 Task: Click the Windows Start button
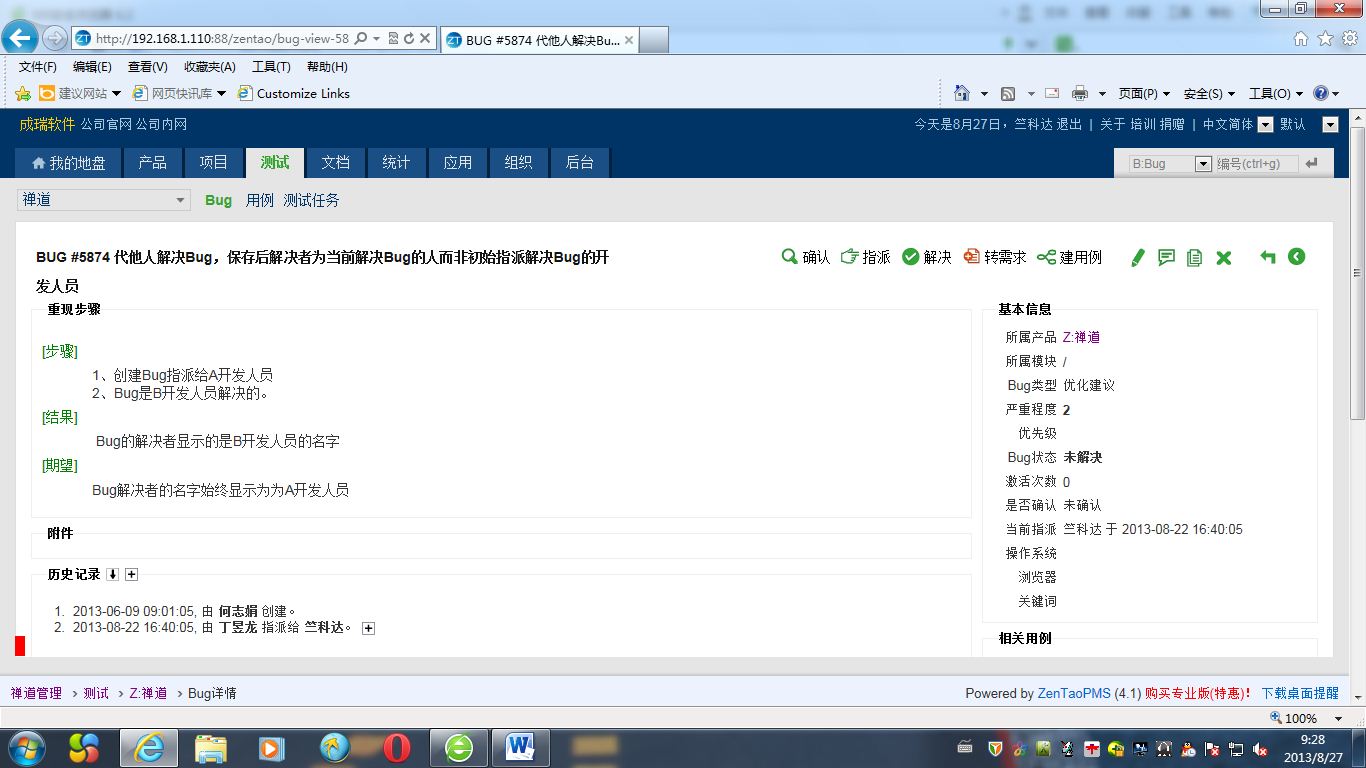(26, 747)
